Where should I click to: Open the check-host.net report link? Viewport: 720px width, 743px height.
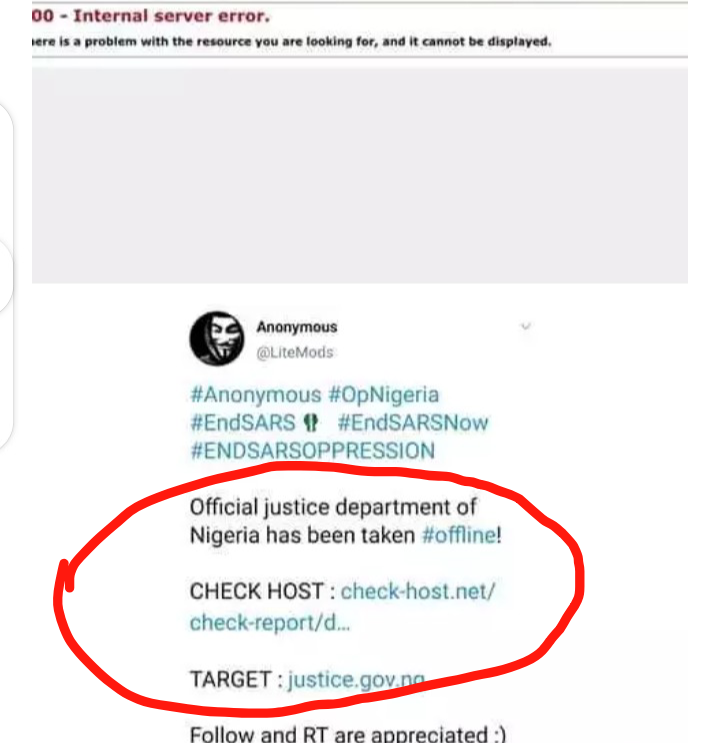pos(342,607)
